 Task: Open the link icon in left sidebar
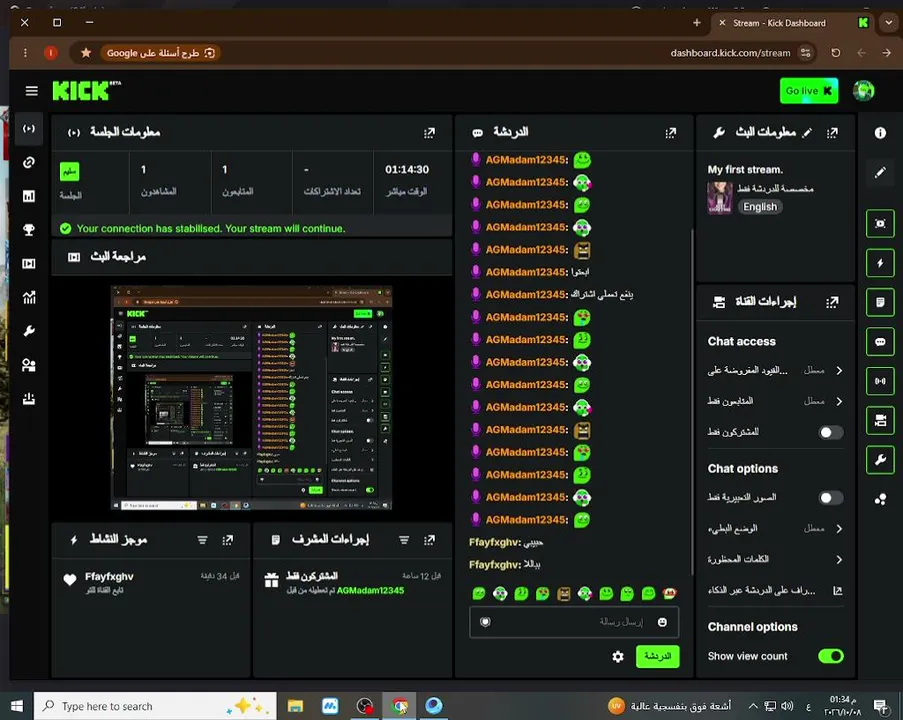(29, 162)
